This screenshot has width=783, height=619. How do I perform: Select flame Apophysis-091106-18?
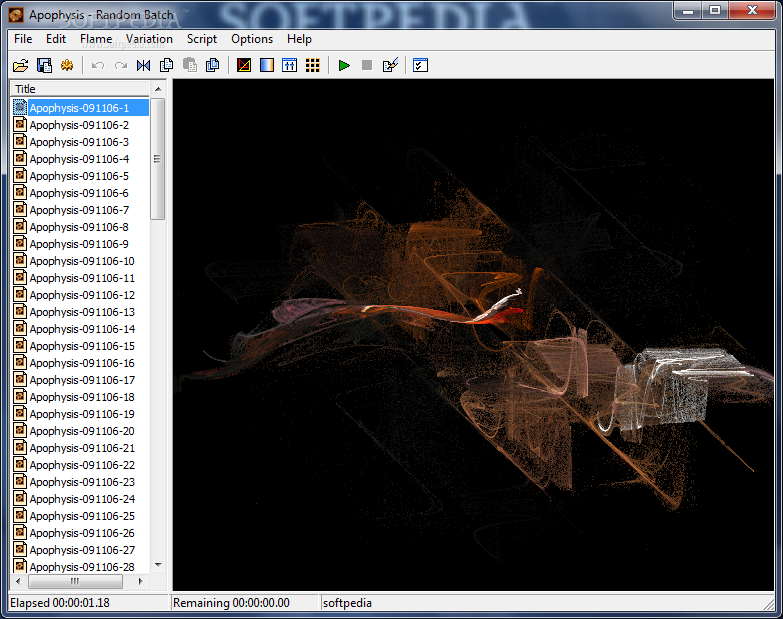click(80, 397)
